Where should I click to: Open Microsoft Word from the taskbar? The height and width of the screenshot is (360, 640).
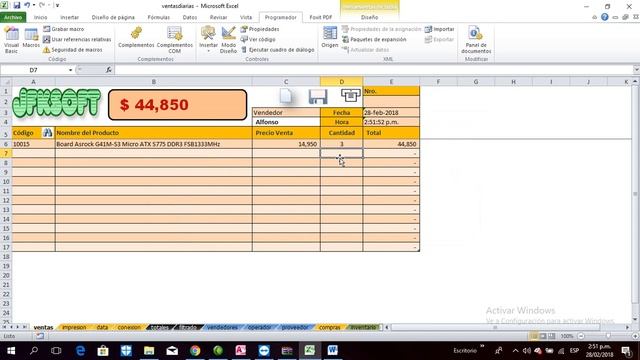click(332, 350)
